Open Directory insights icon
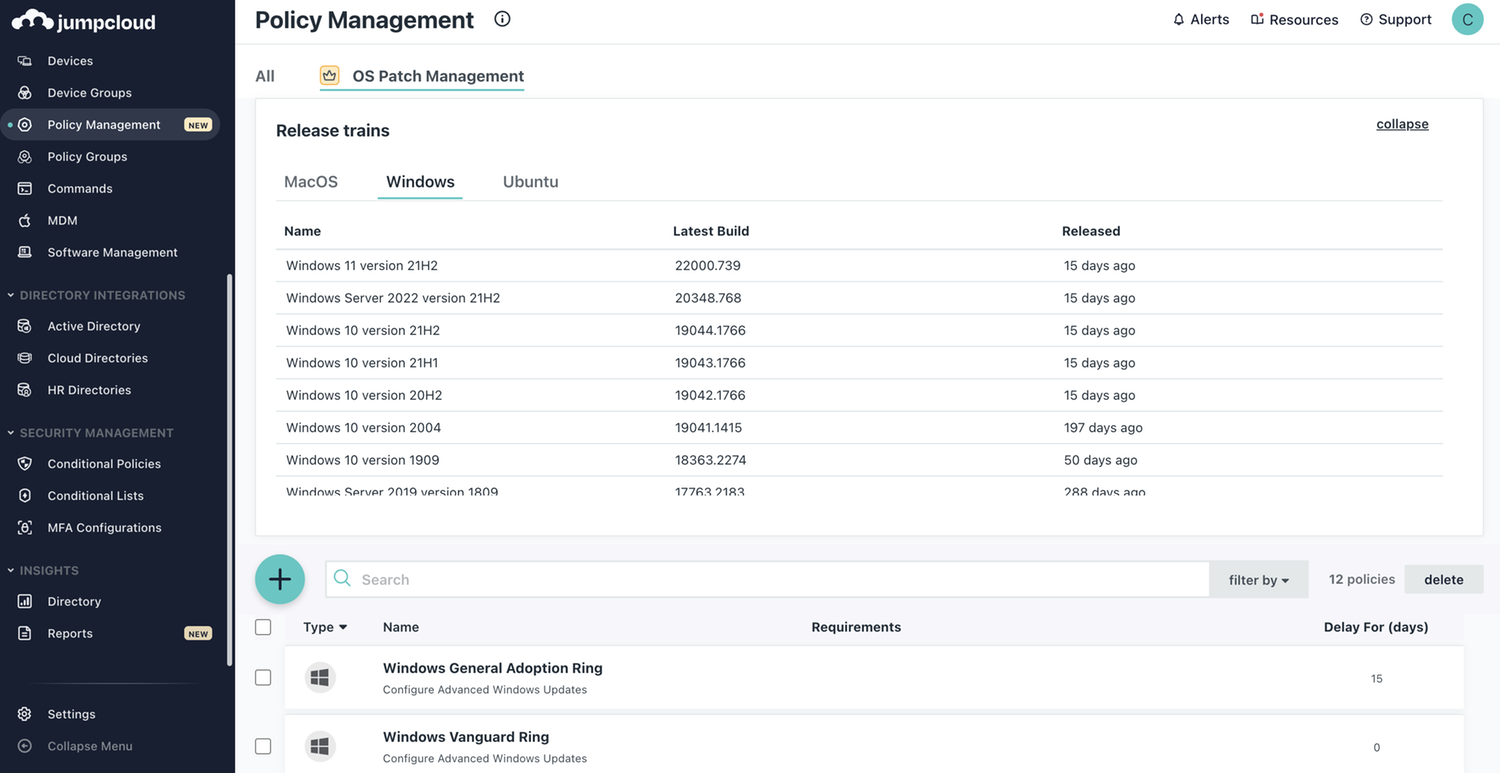The height and width of the screenshot is (773, 1500). coord(25,602)
